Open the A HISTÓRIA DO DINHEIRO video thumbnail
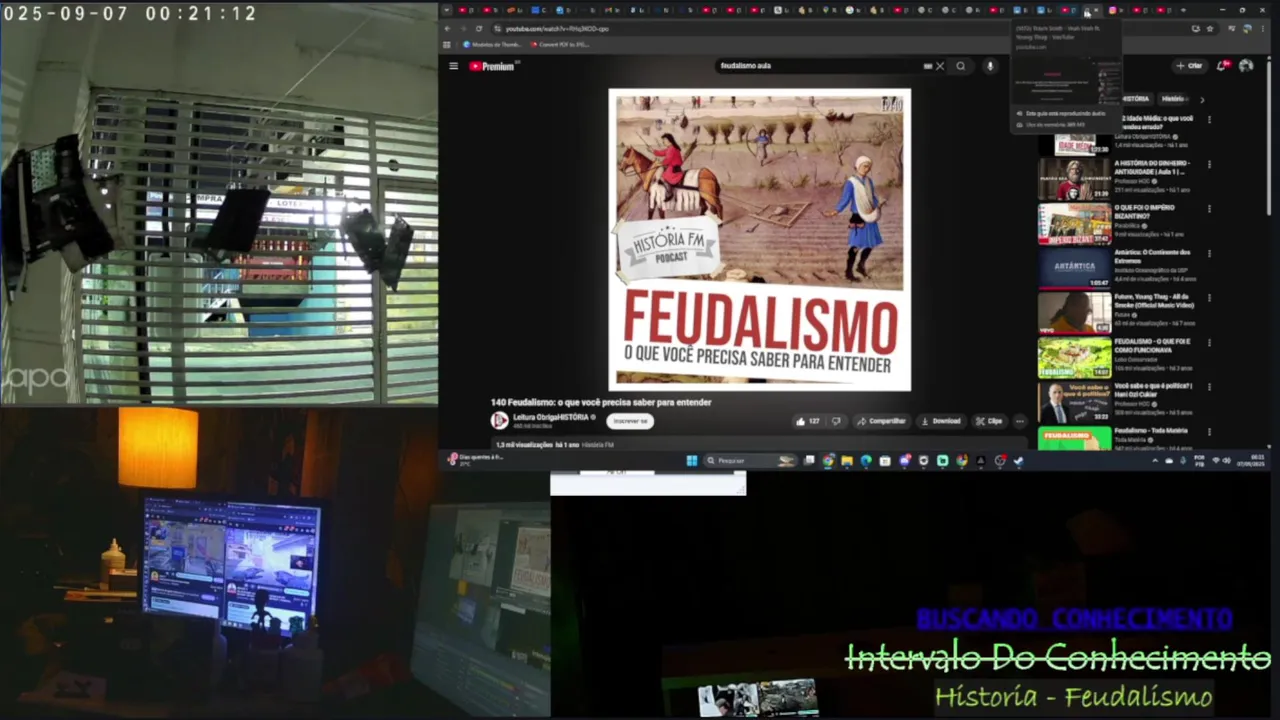 tap(1074, 180)
